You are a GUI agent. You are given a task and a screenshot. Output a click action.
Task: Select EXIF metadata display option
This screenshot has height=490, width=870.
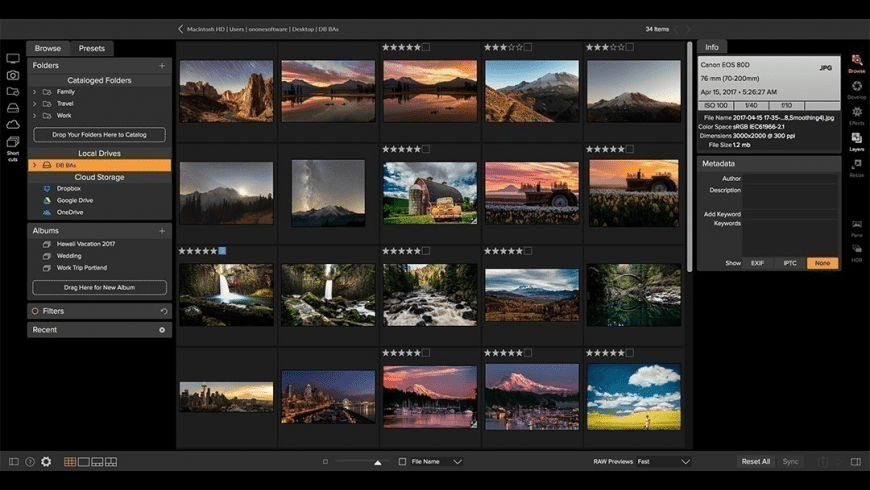[x=758, y=263]
